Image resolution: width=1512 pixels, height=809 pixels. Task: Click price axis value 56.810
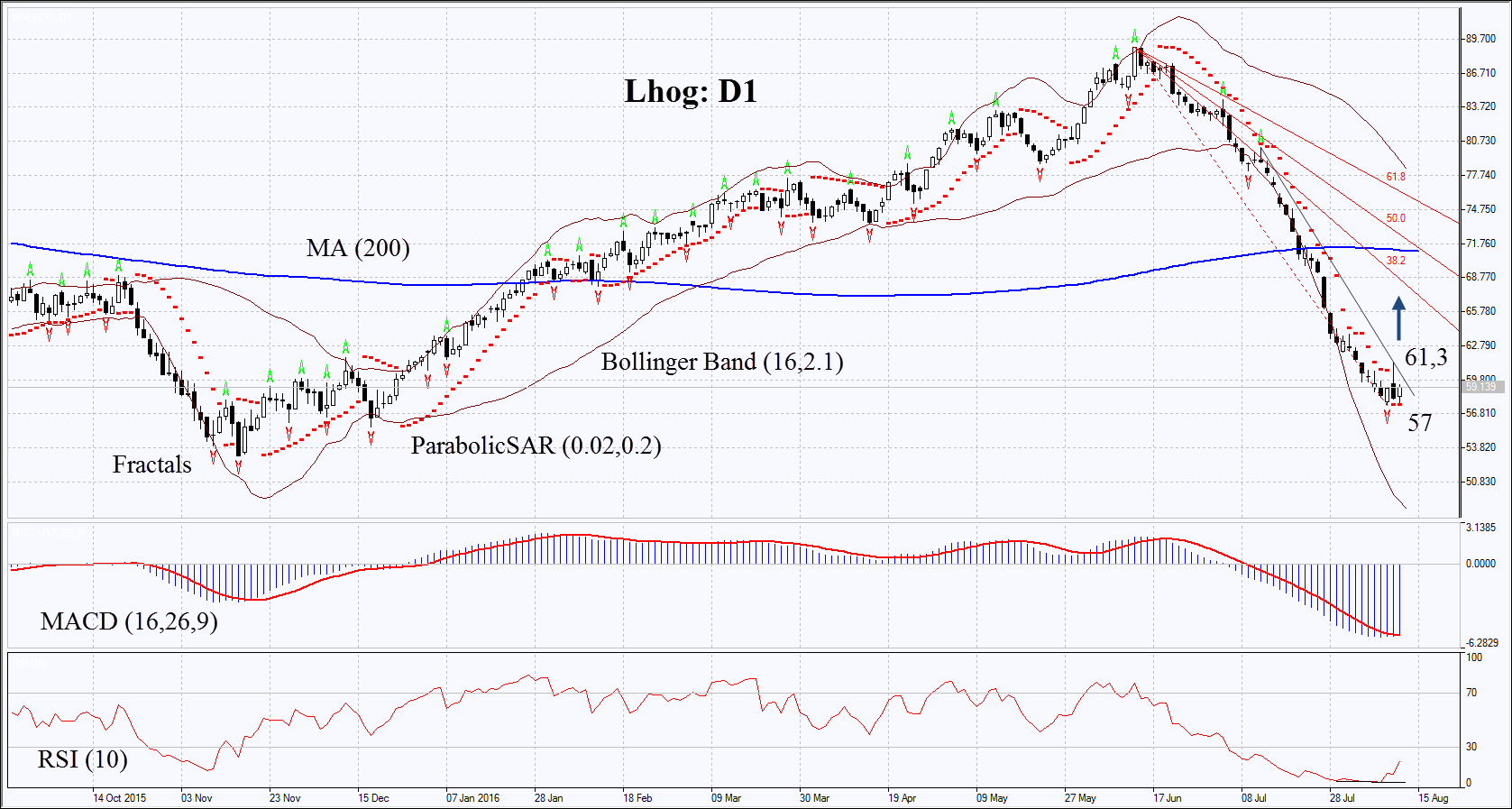1480,413
